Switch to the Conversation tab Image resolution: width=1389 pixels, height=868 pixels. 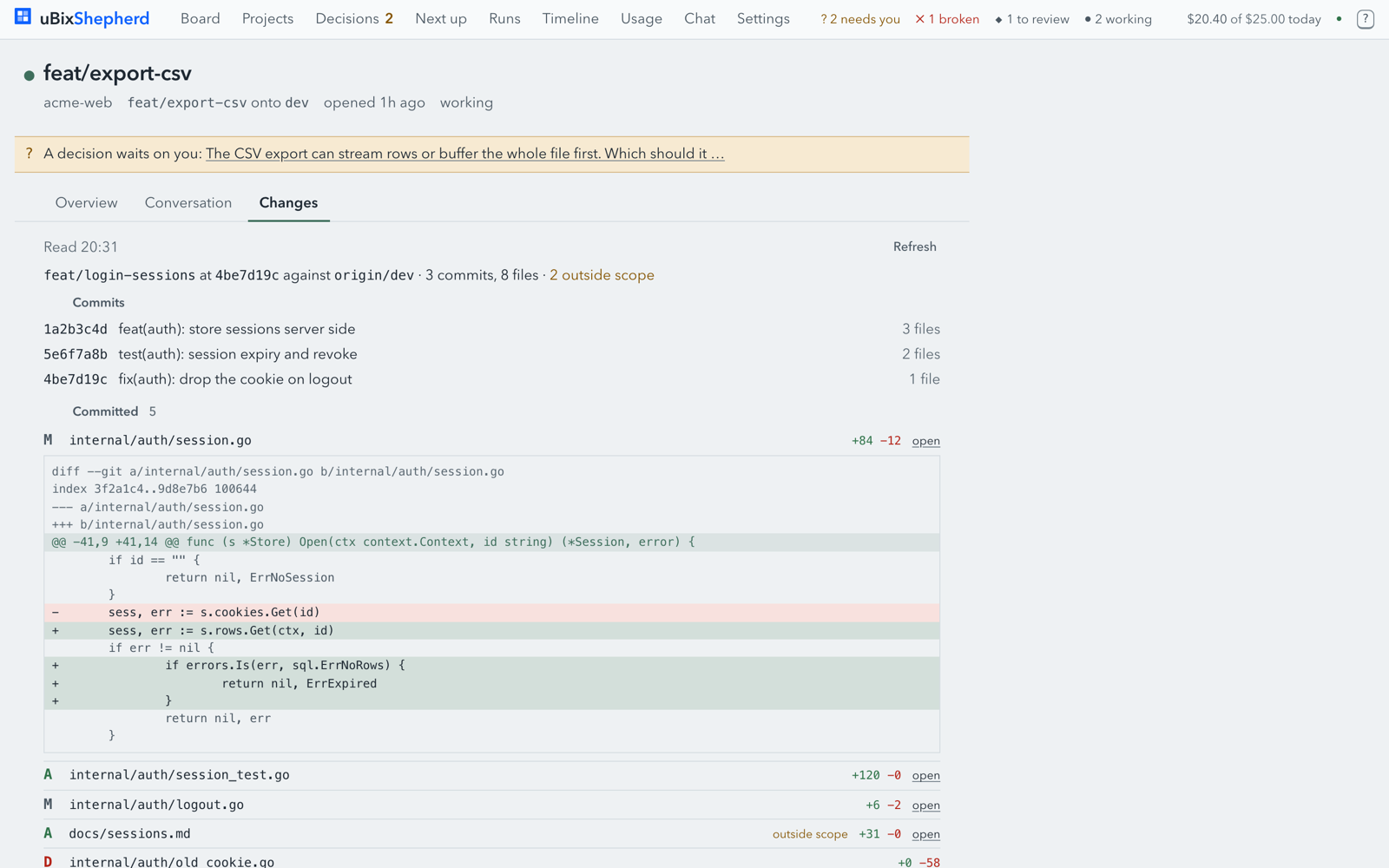pos(188,202)
